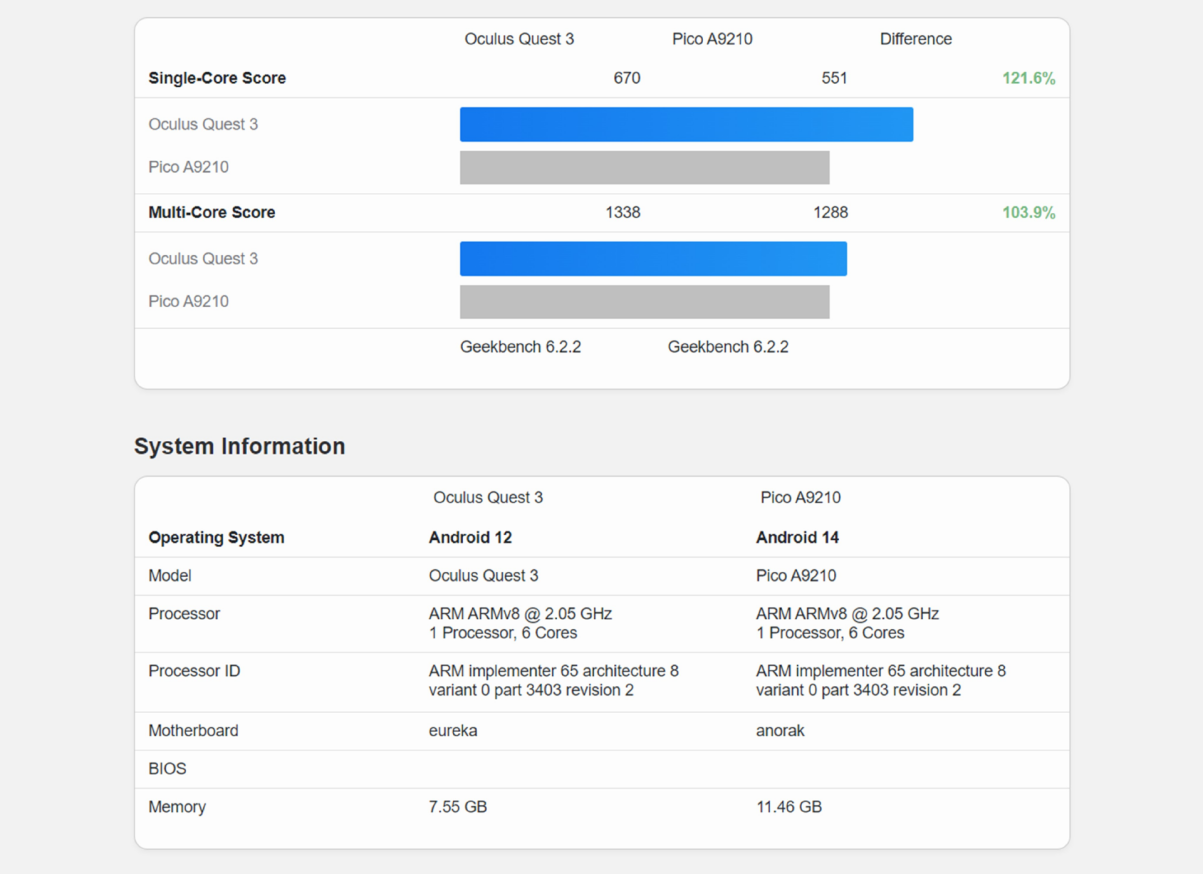Select the Oculus Quest 3 ARM implementer 65 value
Image resolution: width=1203 pixels, height=874 pixels.
[x=554, y=680]
